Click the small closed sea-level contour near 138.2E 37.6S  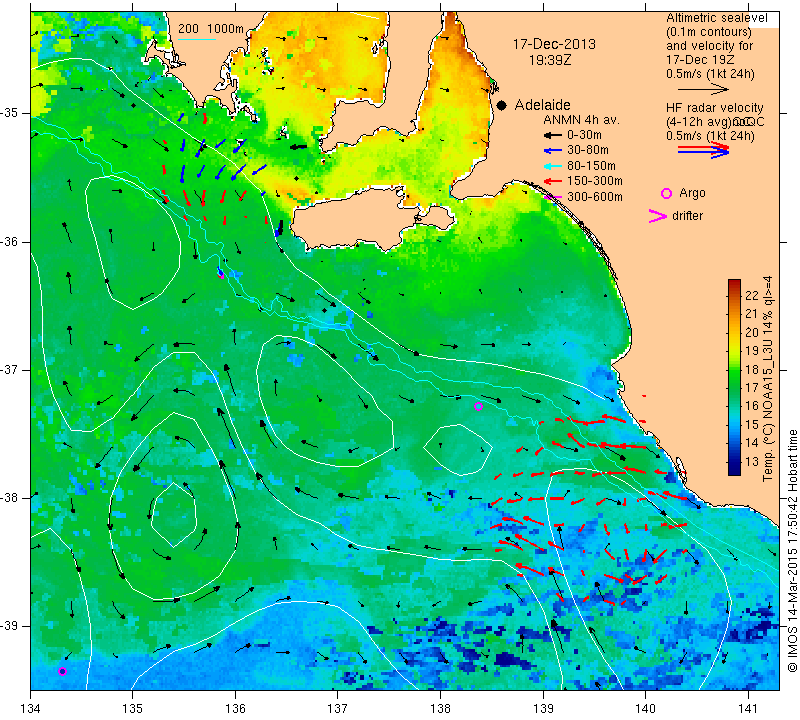coord(458,450)
